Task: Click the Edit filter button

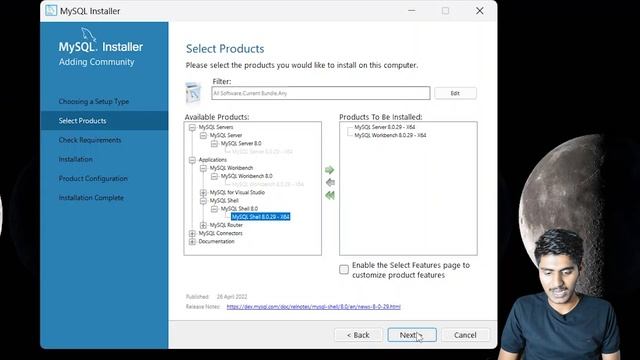Action: [455, 93]
